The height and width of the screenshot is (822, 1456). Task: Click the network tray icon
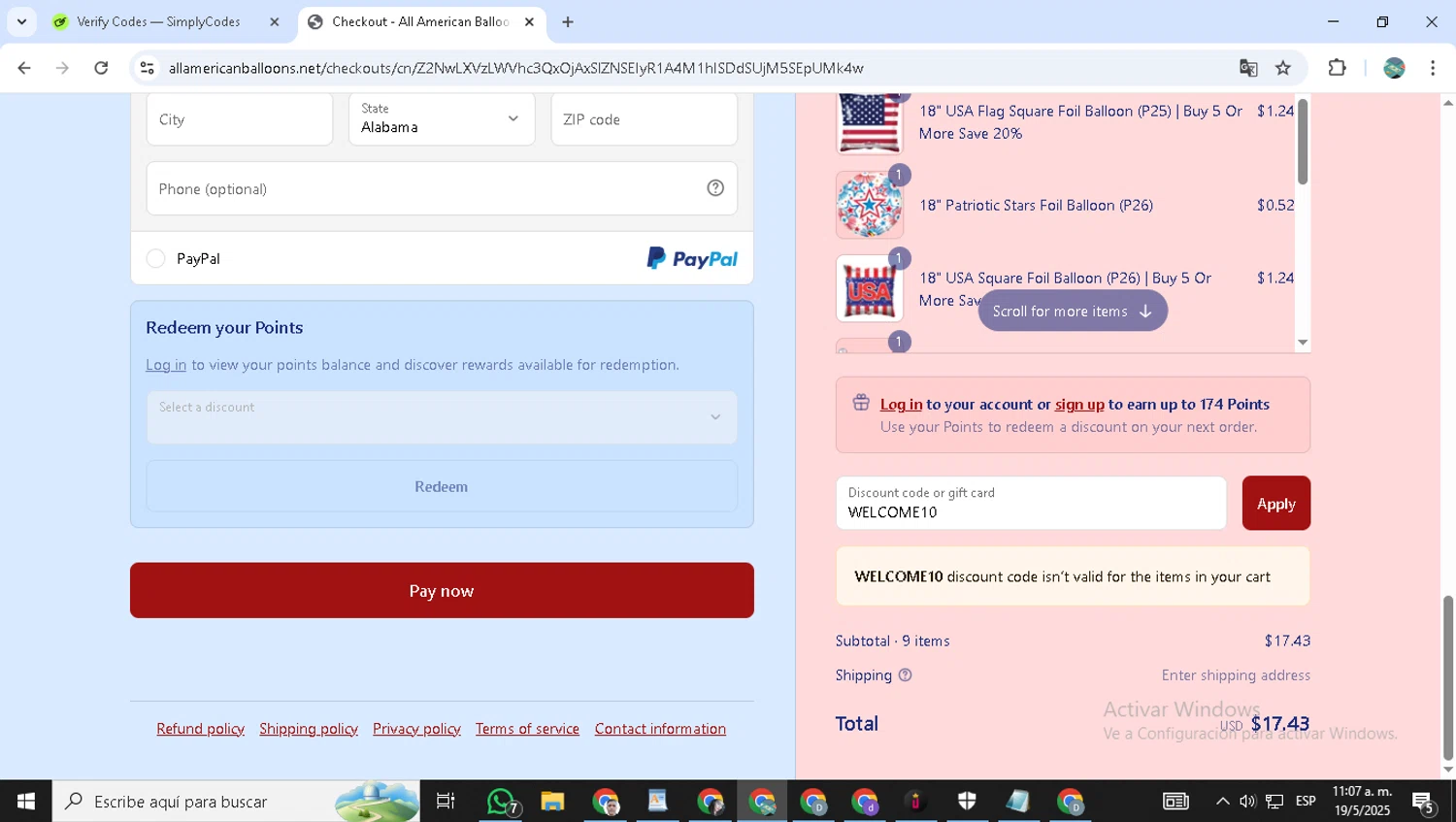click(x=1274, y=802)
